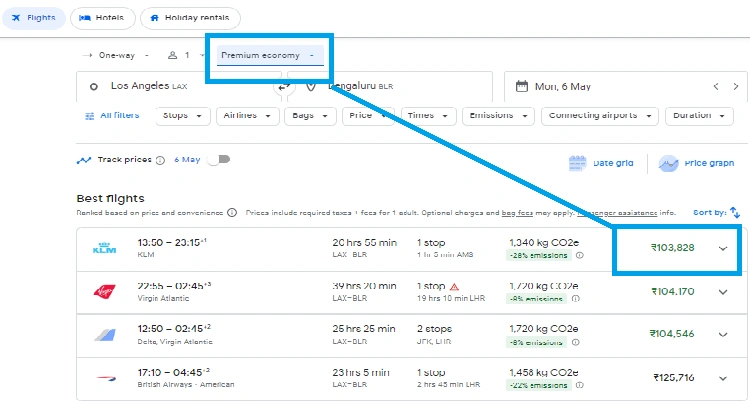Image resolution: width=750 pixels, height=401 pixels.
Task: Open the Passenger assistance link
Action: [x=617, y=213]
